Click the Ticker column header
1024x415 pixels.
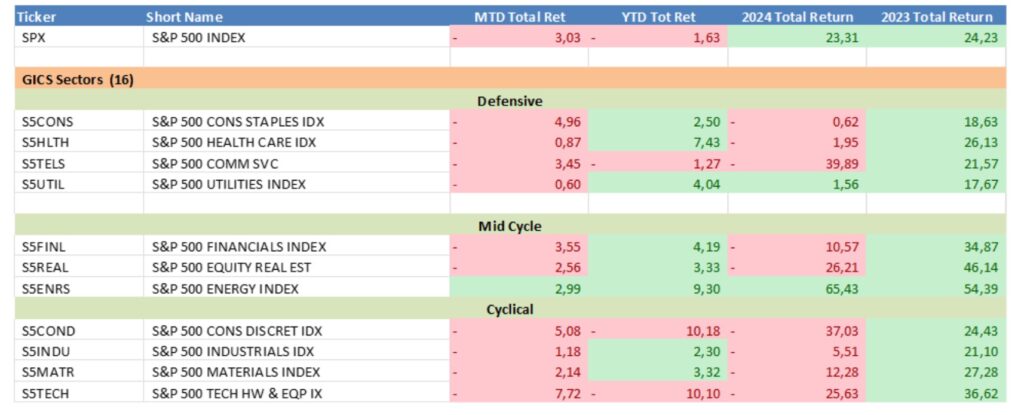coord(39,17)
